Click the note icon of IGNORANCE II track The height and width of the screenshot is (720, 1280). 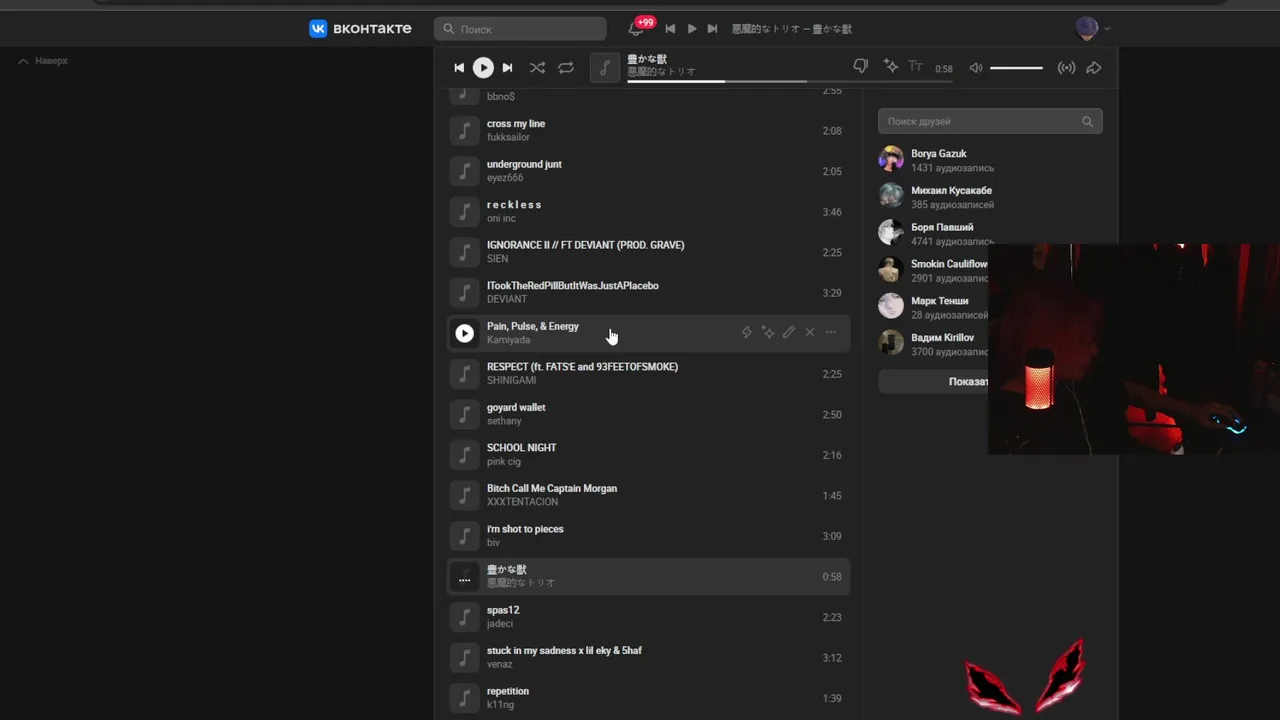pos(464,252)
